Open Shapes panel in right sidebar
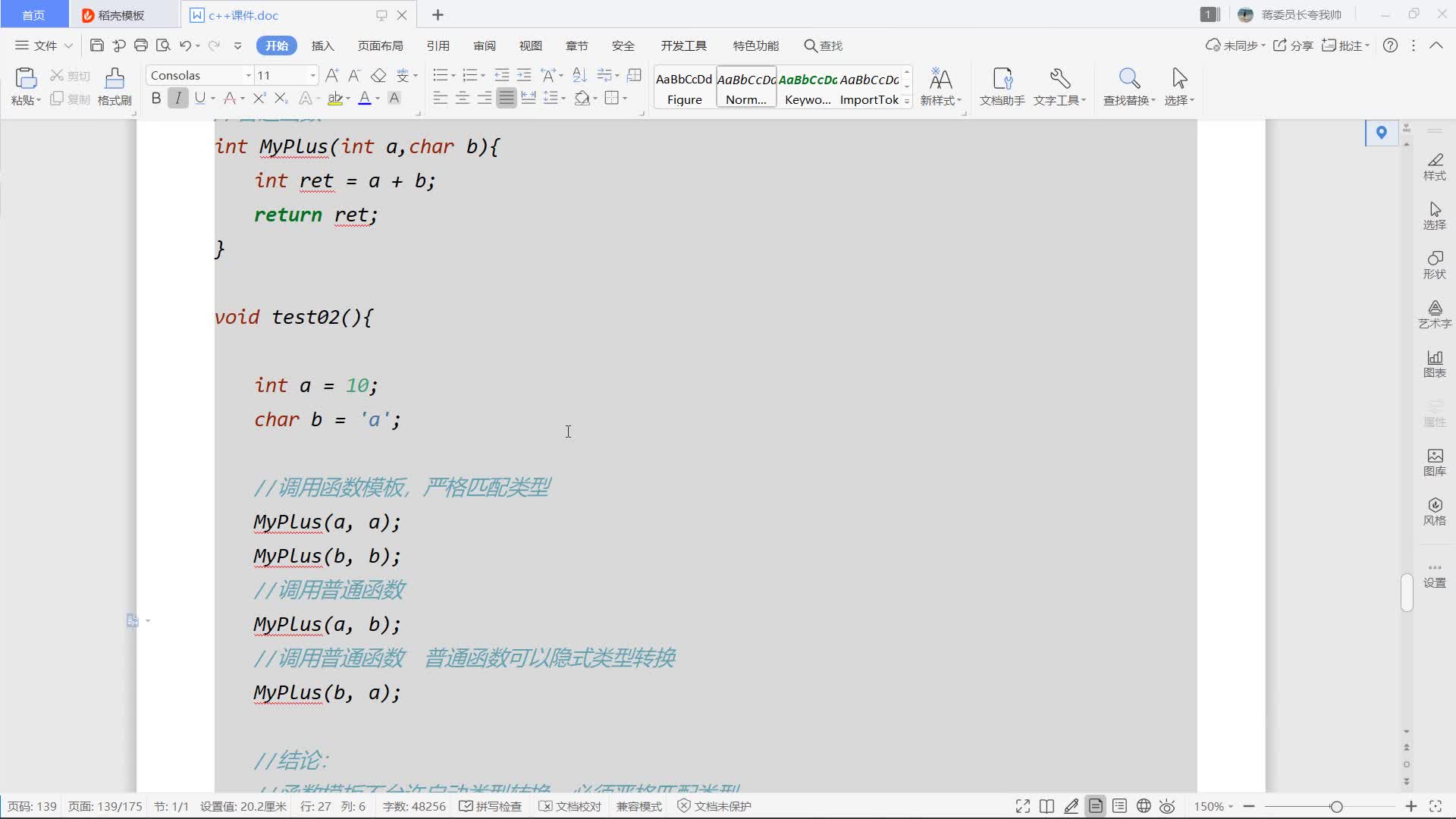 click(x=1434, y=265)
